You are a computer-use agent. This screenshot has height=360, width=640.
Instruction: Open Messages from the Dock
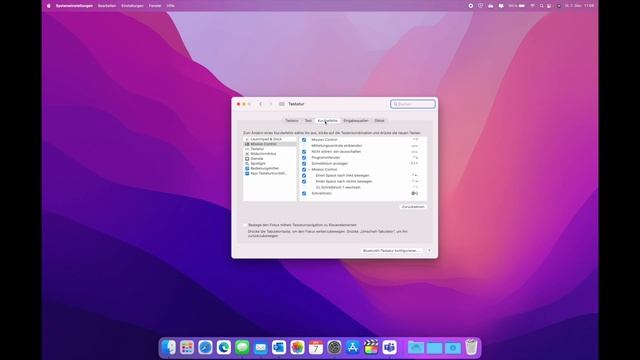click(x=242, y=347)
